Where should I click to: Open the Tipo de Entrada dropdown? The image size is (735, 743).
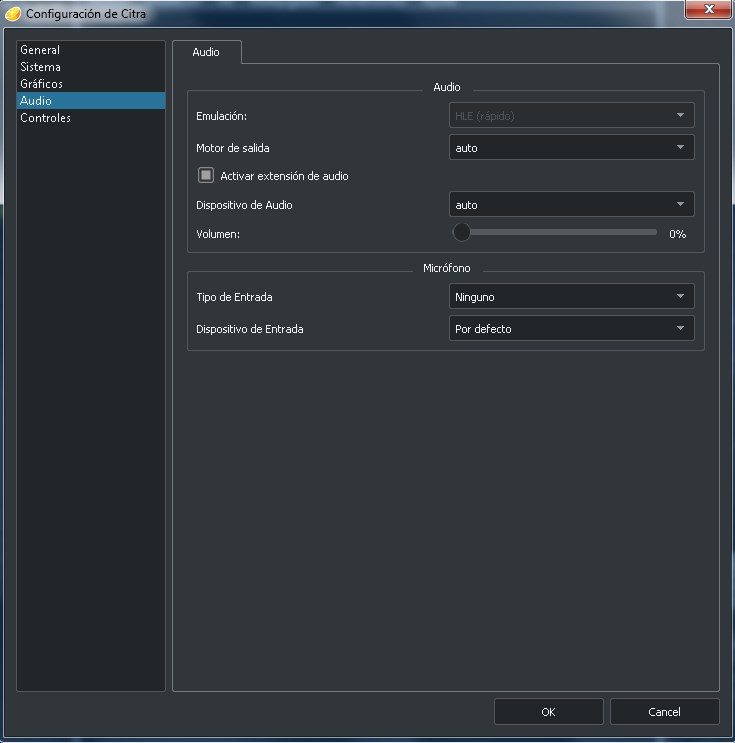coord(572,296)
